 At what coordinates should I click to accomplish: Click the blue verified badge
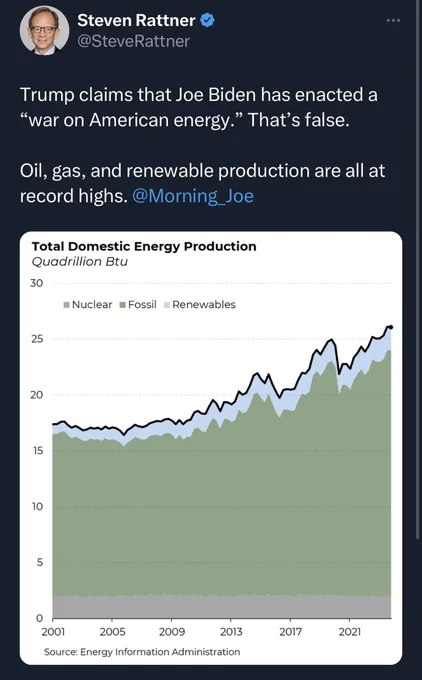207,20
